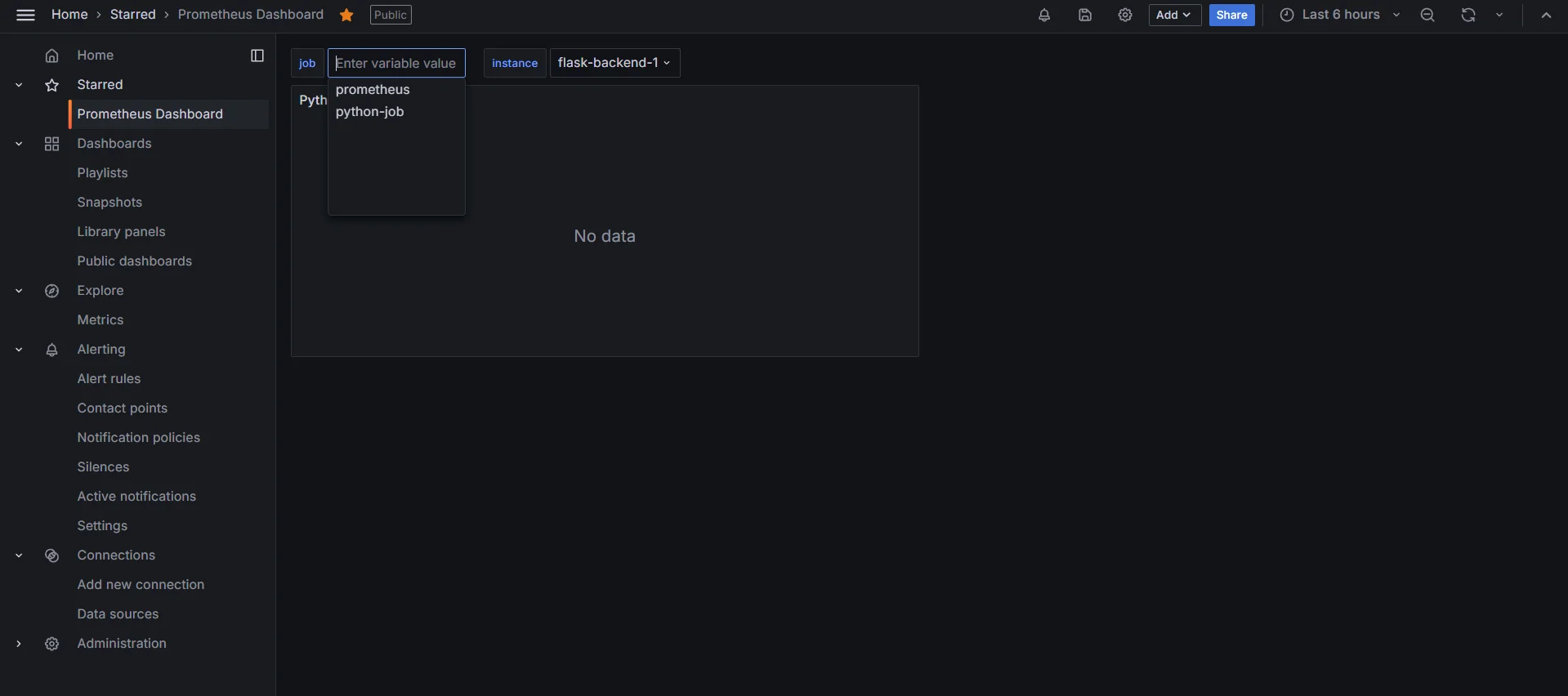This screenshot has height=696, width=1568.
Task: Click Prometheus Dashboard breadcrumb
Action: (x=251, y=15)
